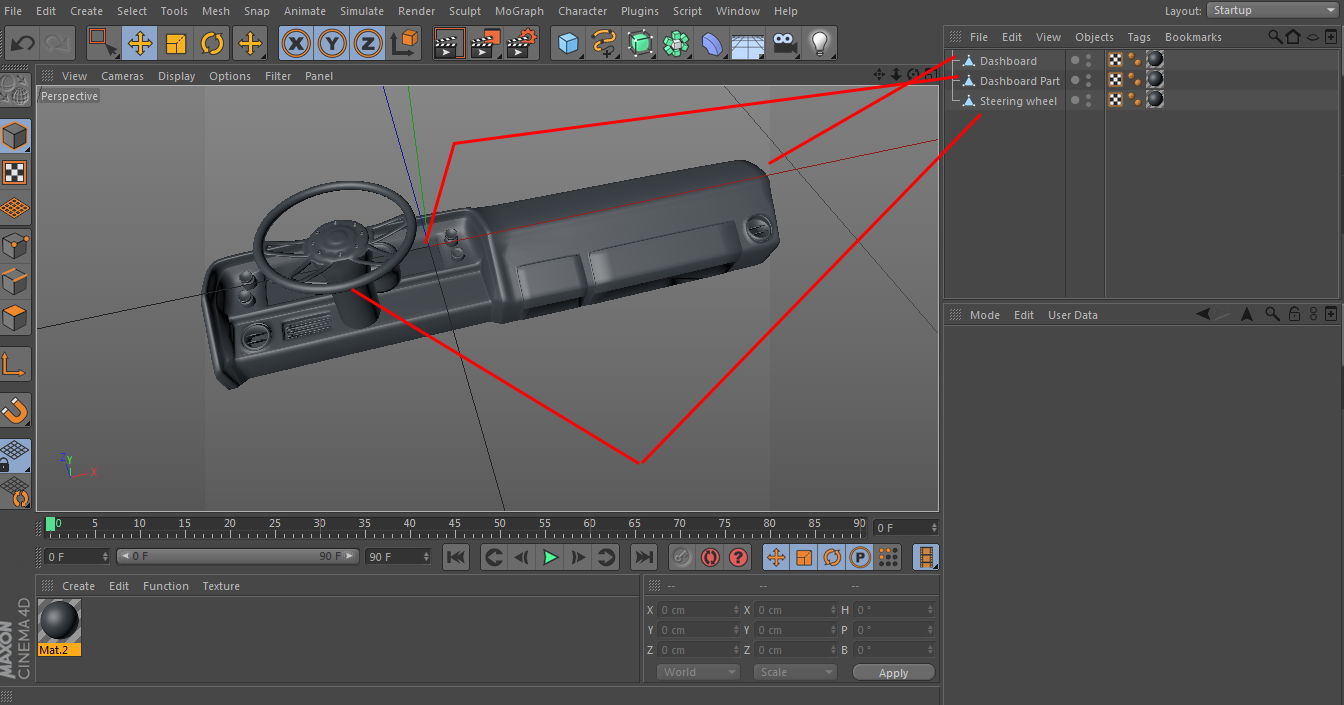
Task: Toggle Y-axis lock
Action: click(x=332, y=44)
